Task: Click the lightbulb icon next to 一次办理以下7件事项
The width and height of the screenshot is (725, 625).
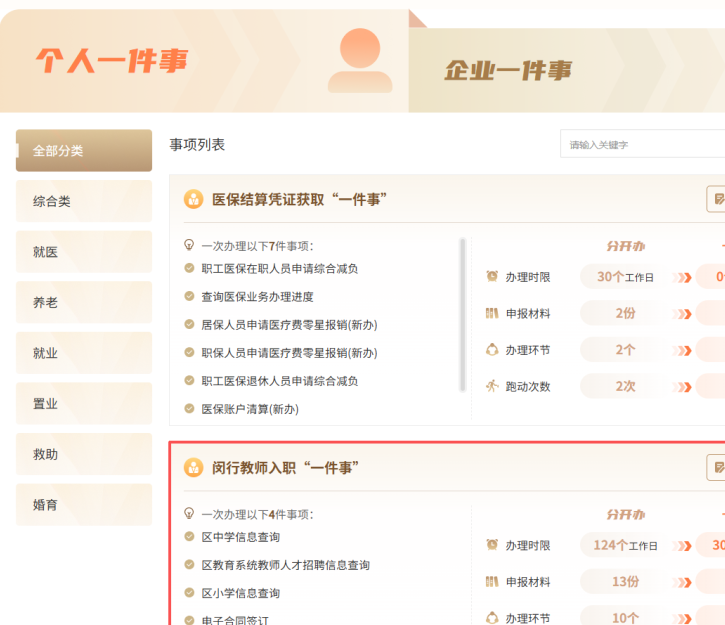Action: click(x=189, y=245)
